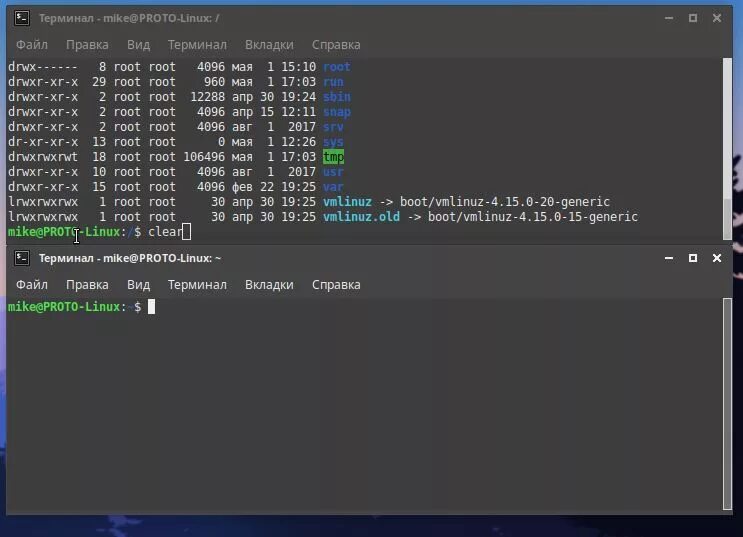Open Справка menu in bottom terminal window
The image size is (743, 537).
pyautogui.click(x=336, y=284)
